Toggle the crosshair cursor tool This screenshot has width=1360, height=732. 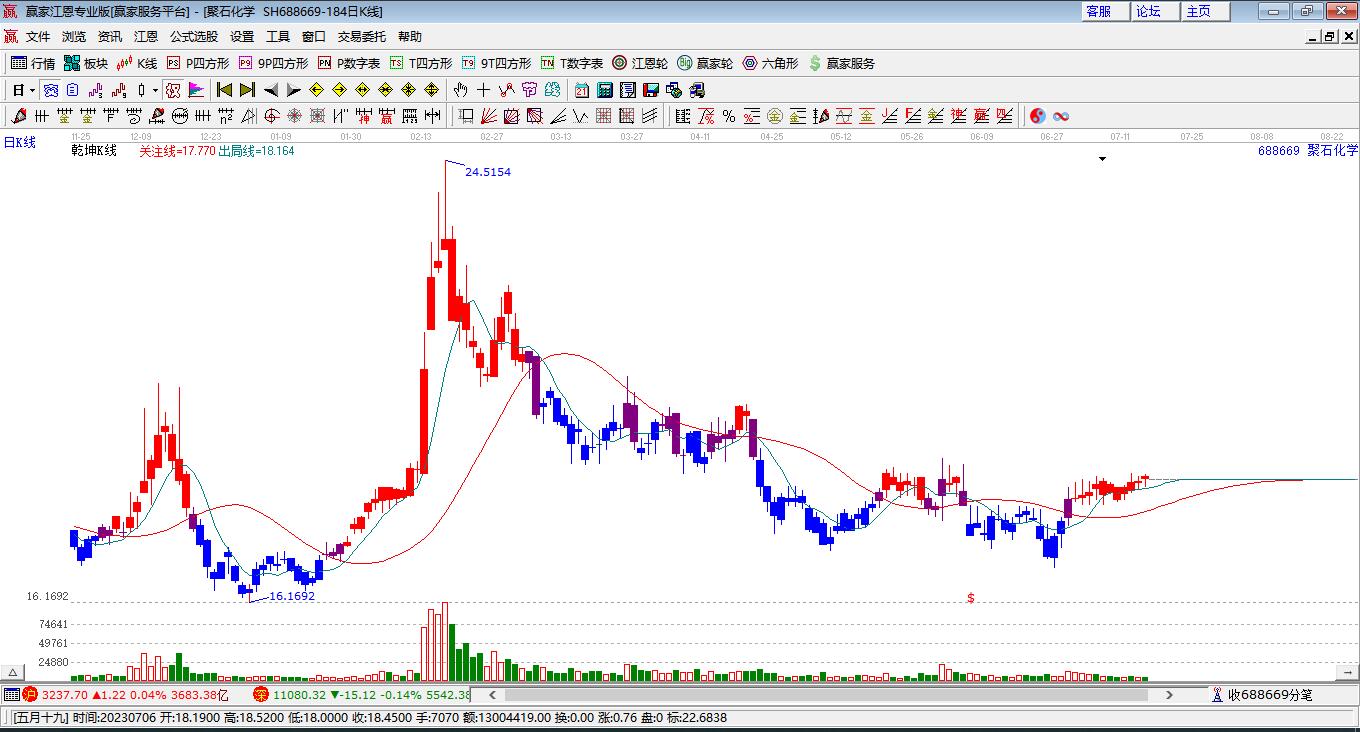click(484, 90)
